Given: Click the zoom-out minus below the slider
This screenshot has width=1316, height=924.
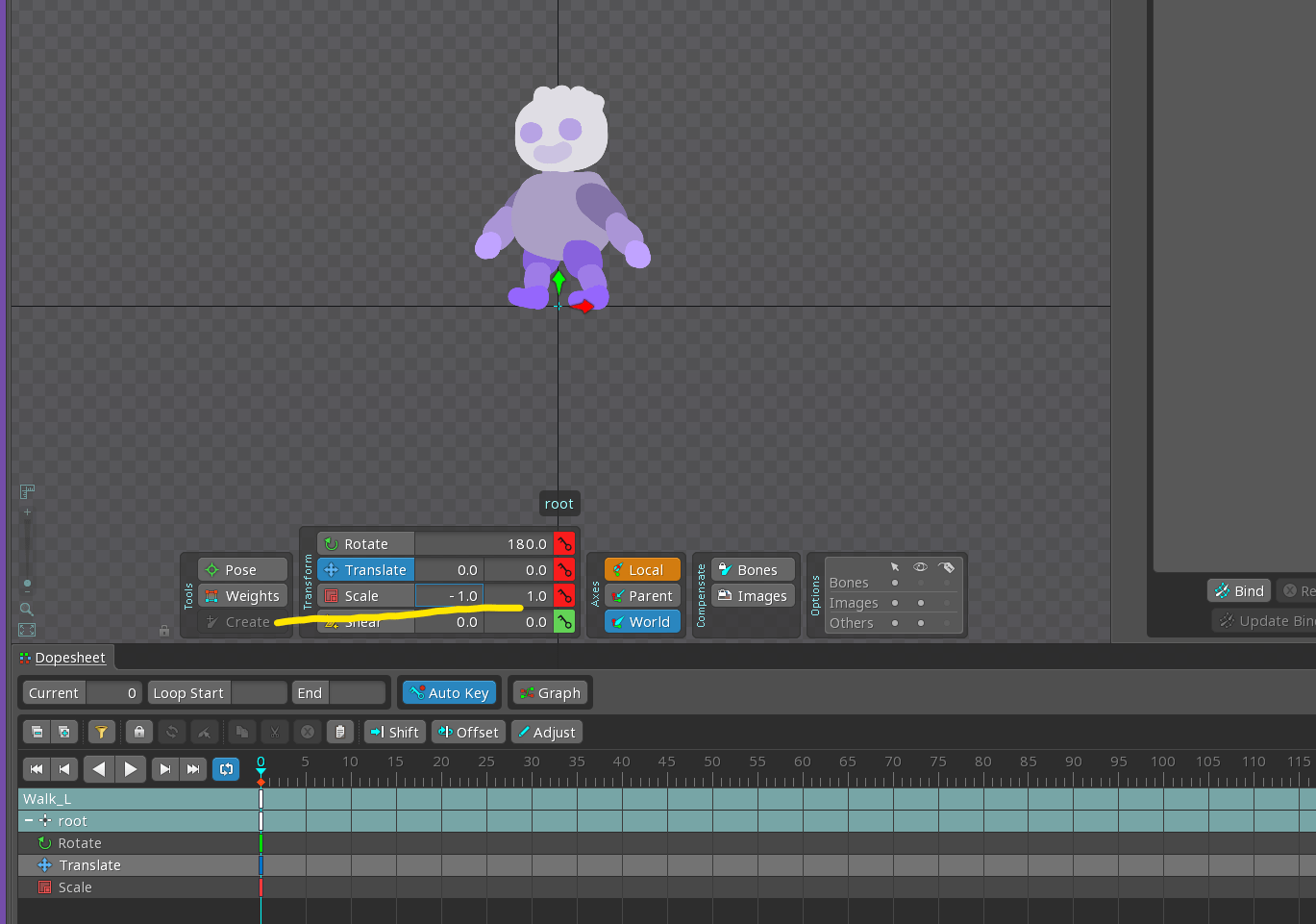Looking at the screenshot, I should click(x=27, y=594).
